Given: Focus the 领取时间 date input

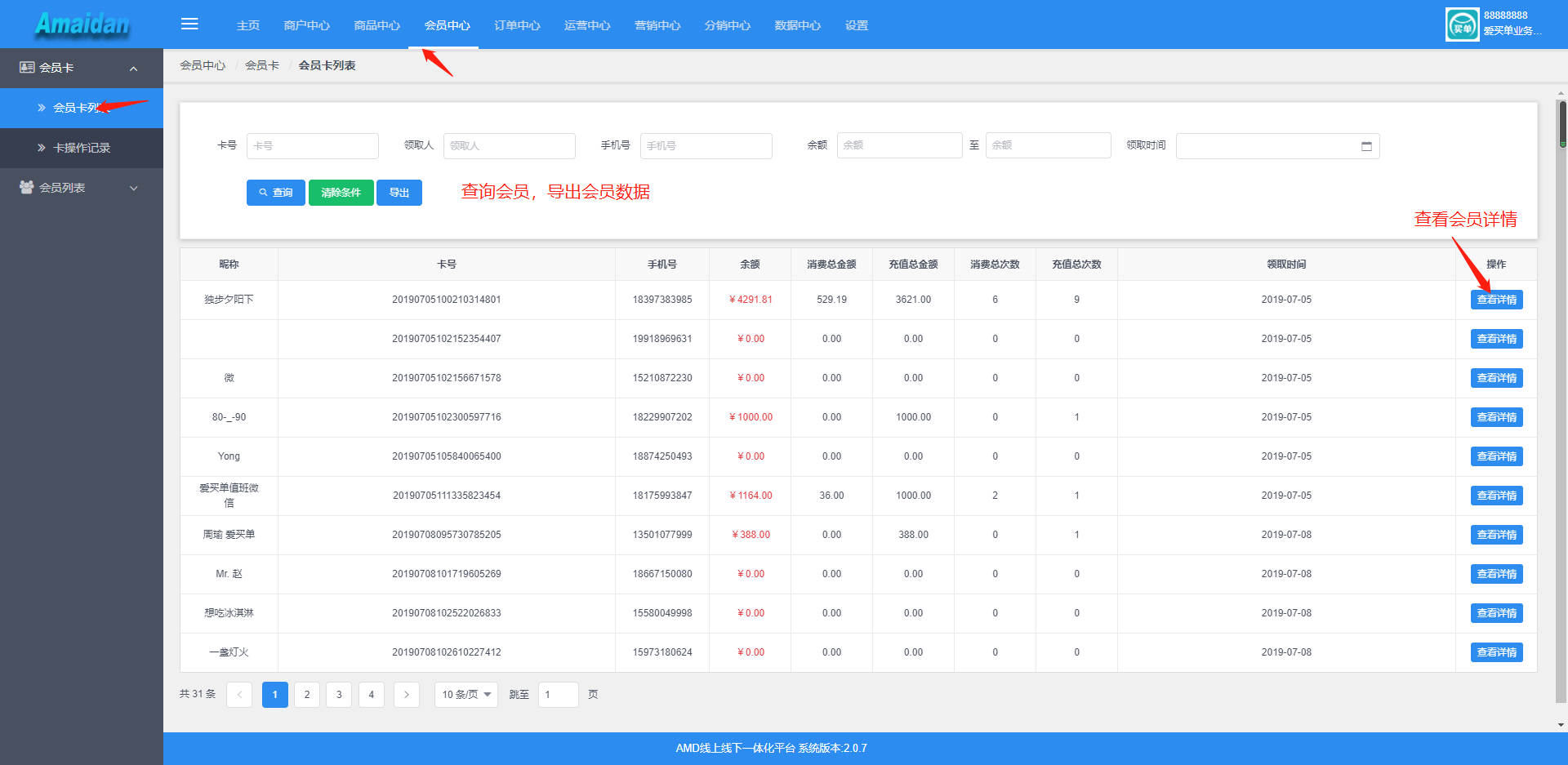Looking at the screenshot, I should [x=1278, y=146].
